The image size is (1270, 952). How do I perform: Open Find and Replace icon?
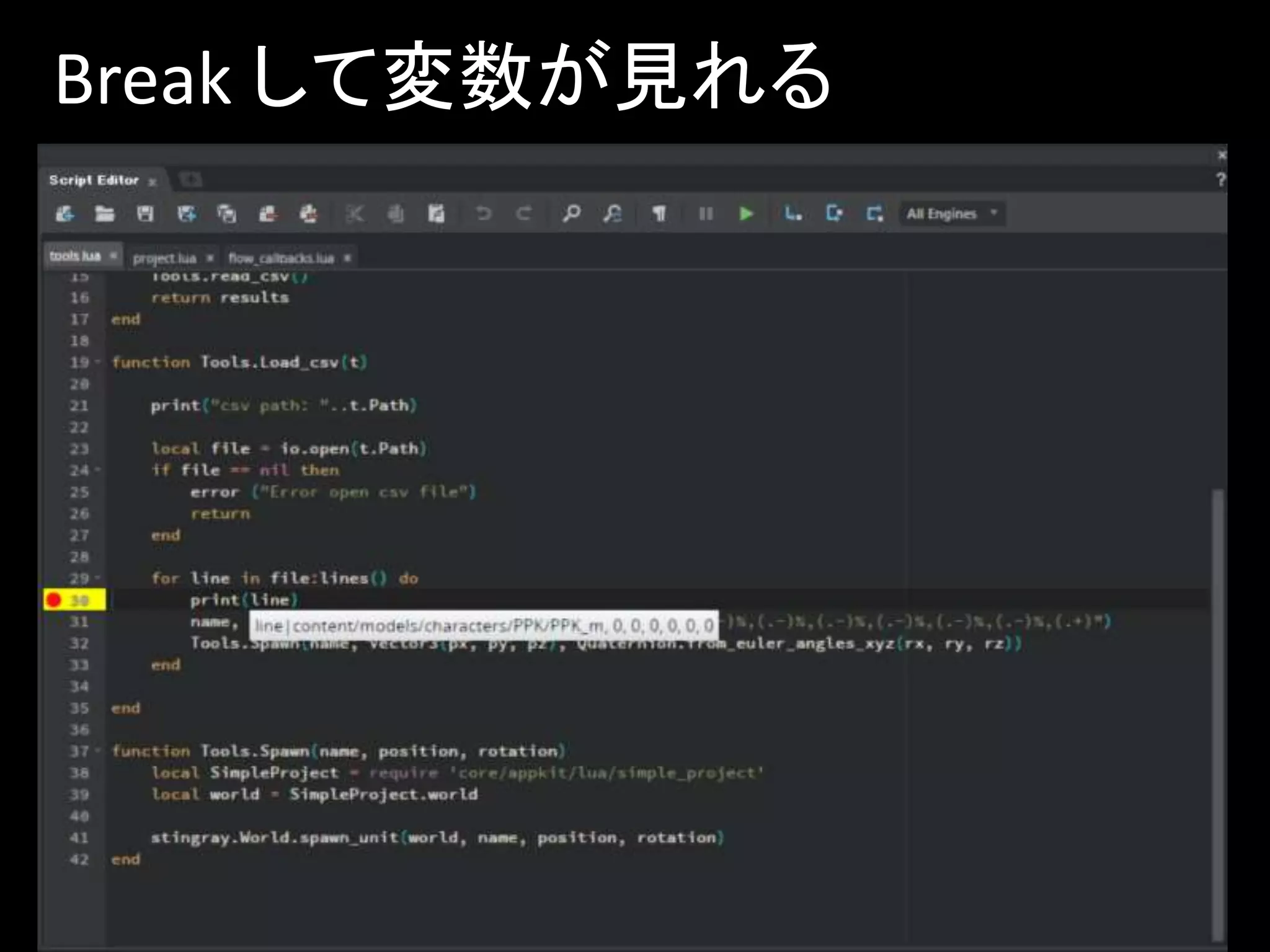click(x=613, y=214)
